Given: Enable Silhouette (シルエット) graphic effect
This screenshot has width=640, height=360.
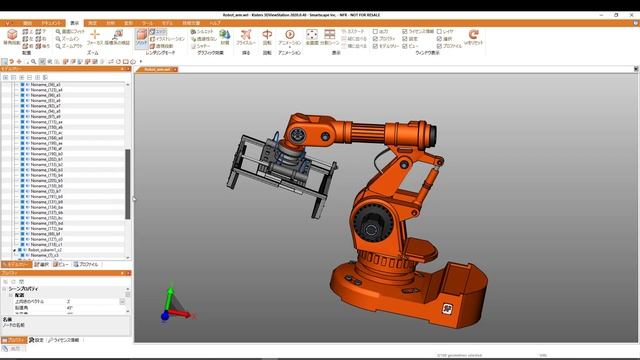Looking at the screenshot, I should coord(202,31).
